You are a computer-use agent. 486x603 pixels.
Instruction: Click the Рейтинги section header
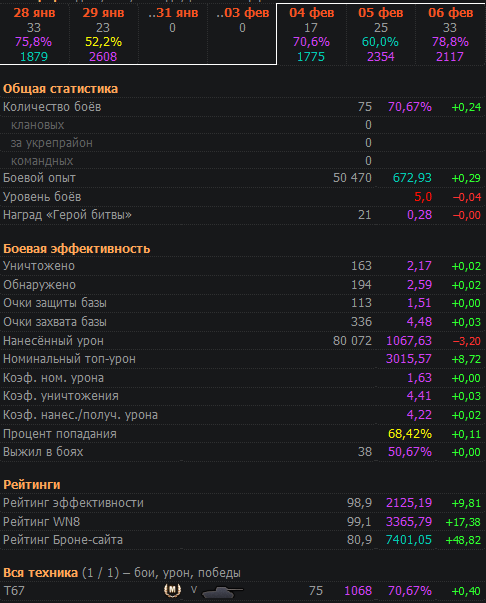(32, 485)
